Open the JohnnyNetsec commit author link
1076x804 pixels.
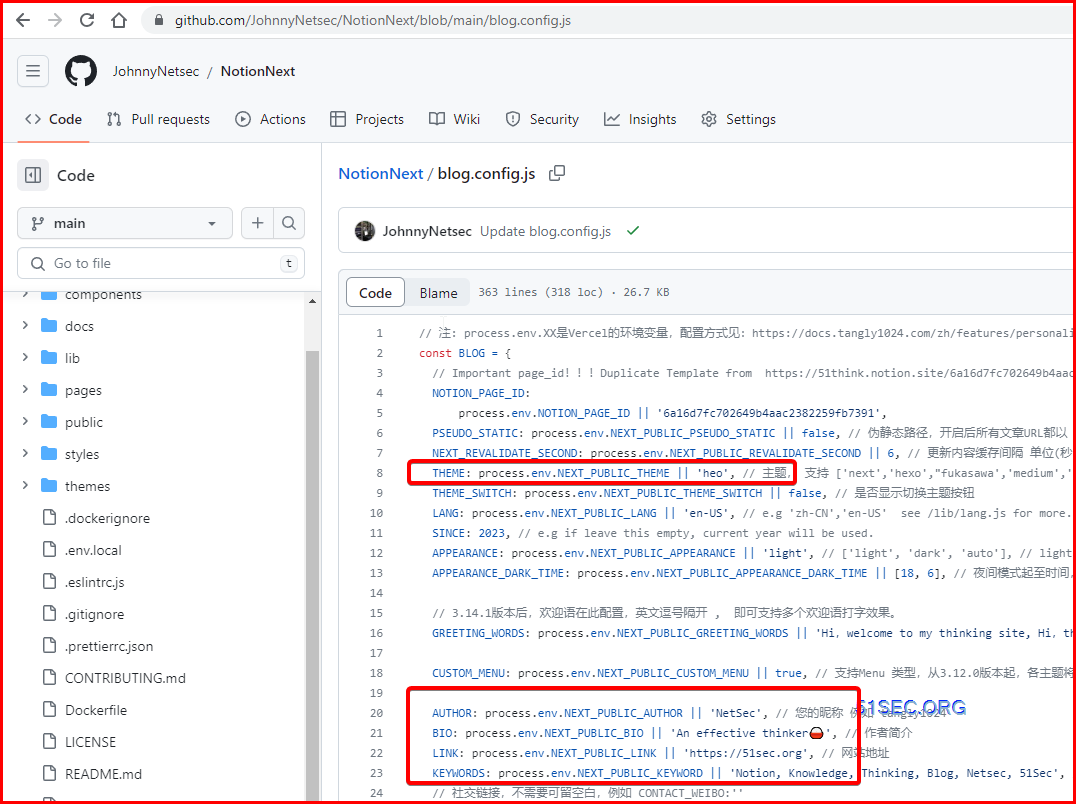point(427,231)
